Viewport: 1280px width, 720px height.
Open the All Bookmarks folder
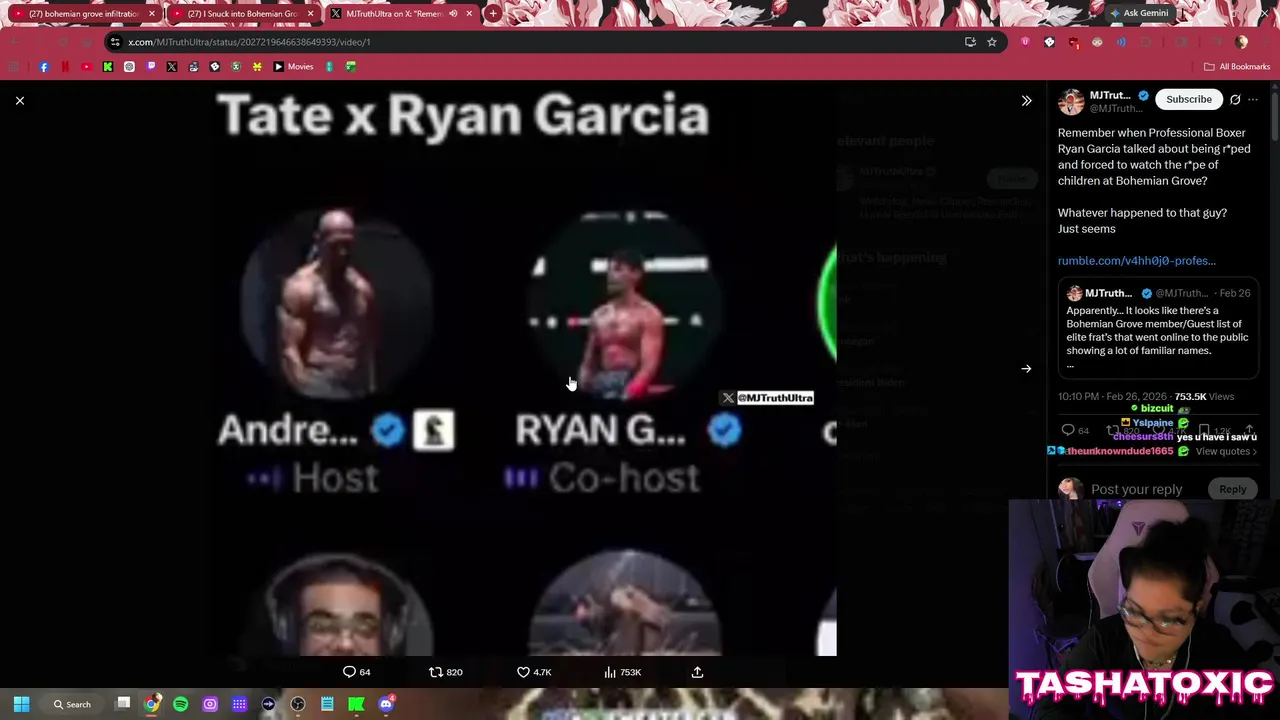point(1237,67)
